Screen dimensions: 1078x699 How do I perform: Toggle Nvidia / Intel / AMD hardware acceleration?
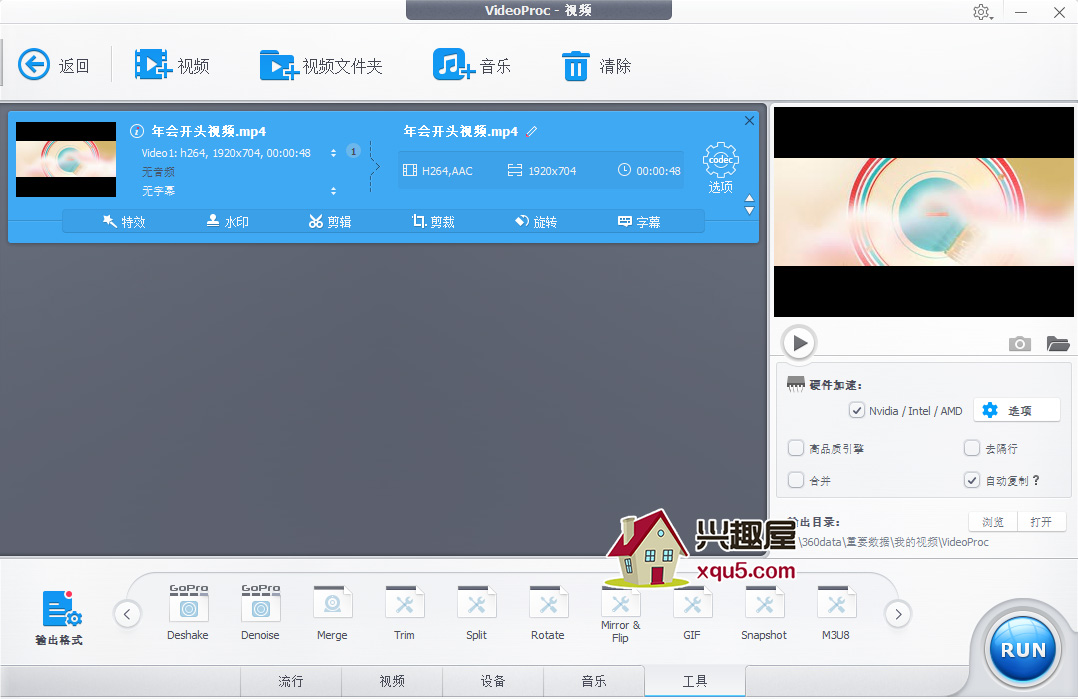(857, 410)
